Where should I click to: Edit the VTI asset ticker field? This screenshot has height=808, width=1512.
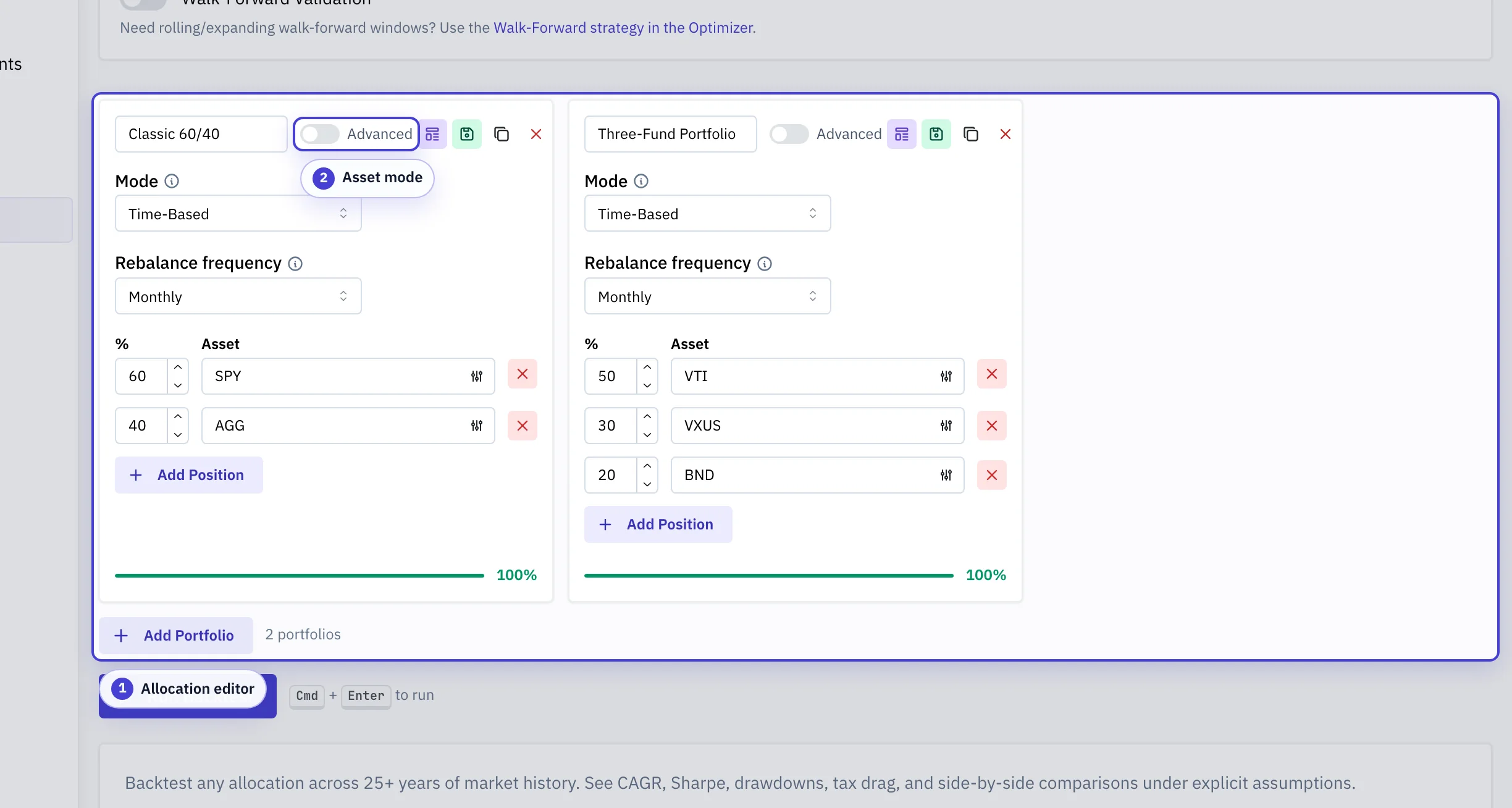pyautogui.click(x=818, y=376)
